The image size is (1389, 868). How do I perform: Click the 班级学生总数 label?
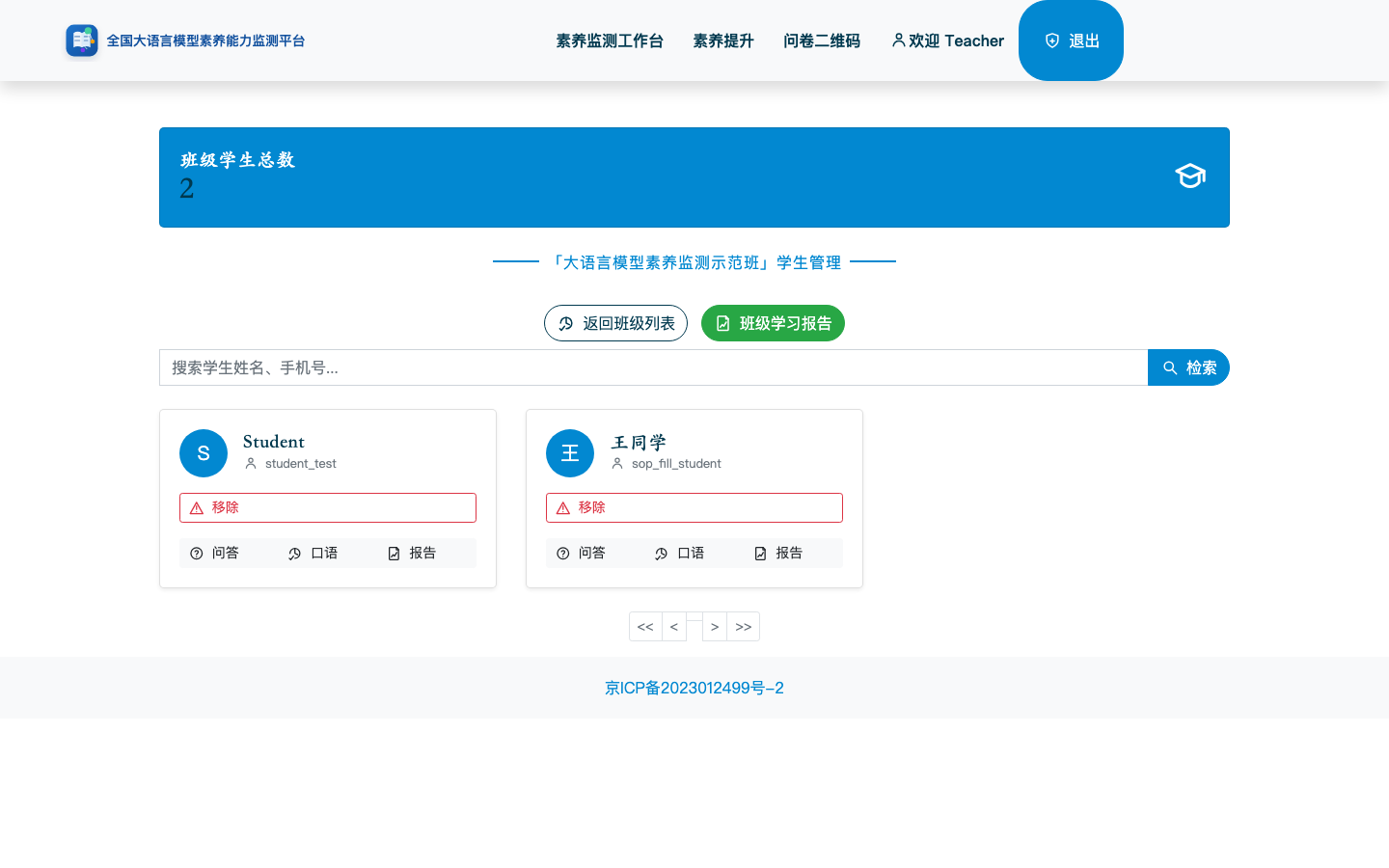(237, 160)
